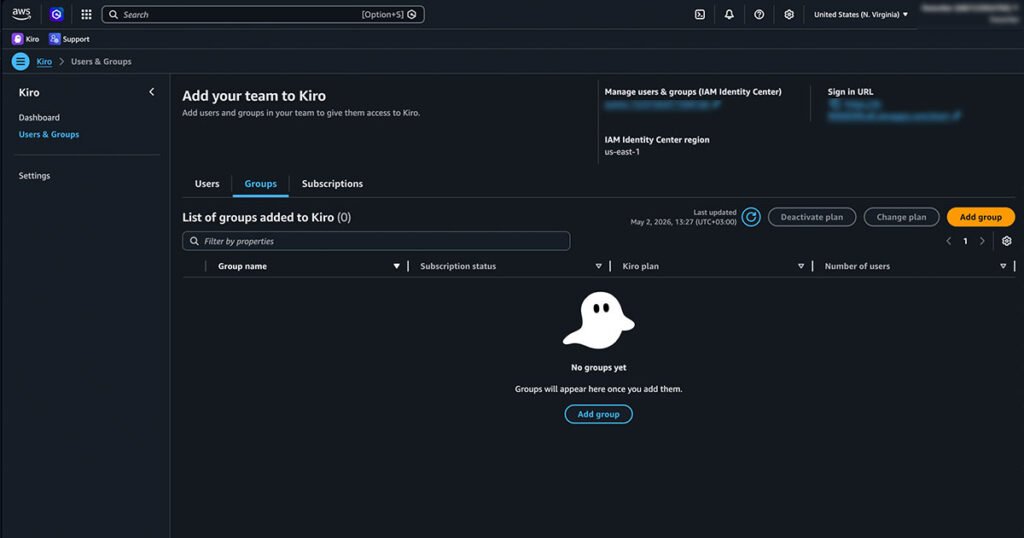The height and width of the screenshot is (538, 1024).
Task: Click the Users & Groups breadcrumb text
Action: [101, 61]
